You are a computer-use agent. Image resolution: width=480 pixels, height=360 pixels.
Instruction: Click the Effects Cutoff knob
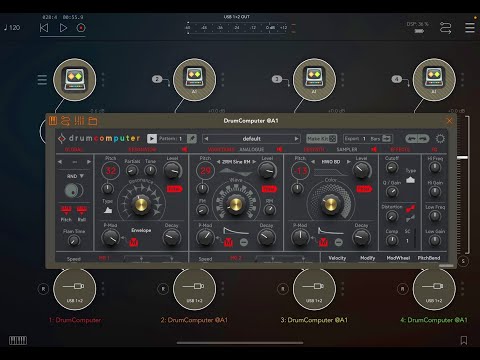tap(392, 167)
